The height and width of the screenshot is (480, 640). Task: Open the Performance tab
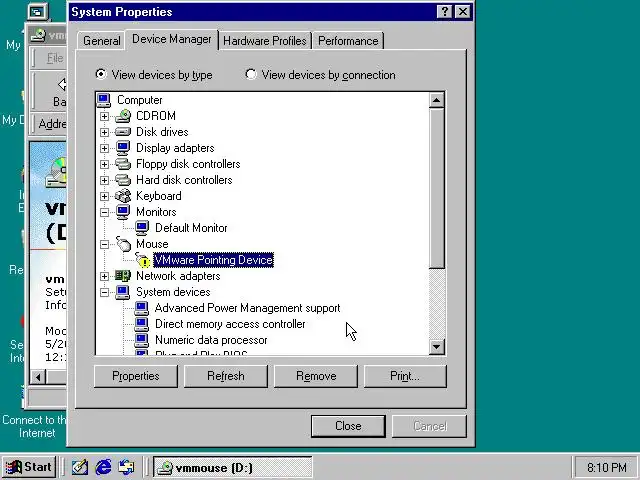(x=348, y=41)
